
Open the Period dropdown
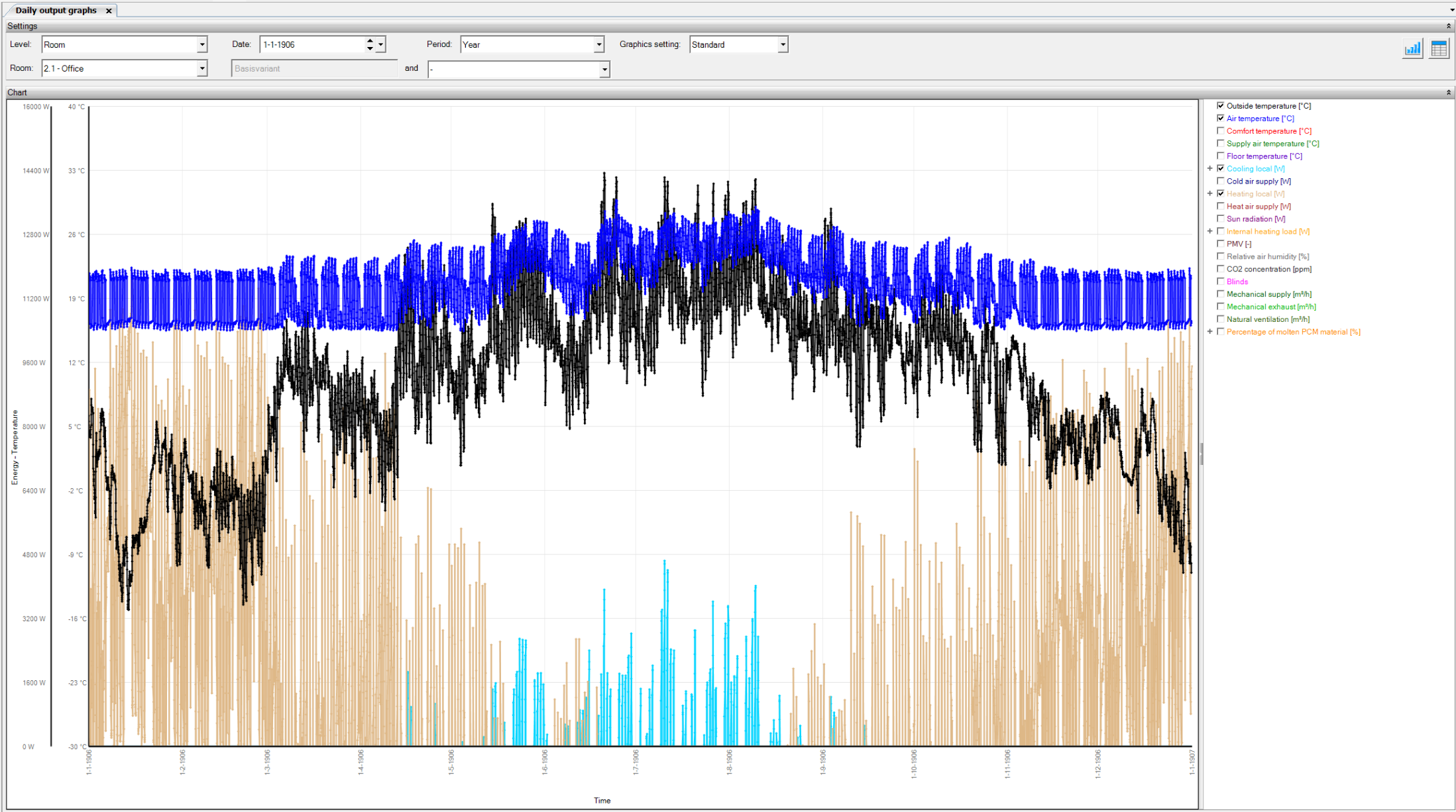pos(598,44)
